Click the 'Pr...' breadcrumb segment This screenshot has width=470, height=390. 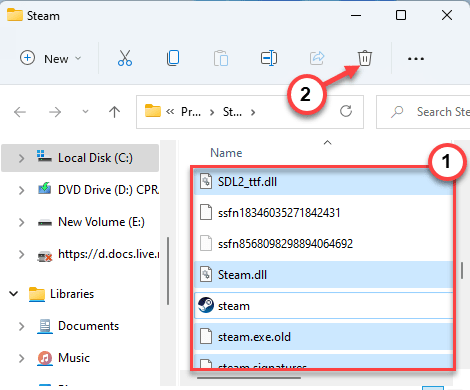[191, 112]
